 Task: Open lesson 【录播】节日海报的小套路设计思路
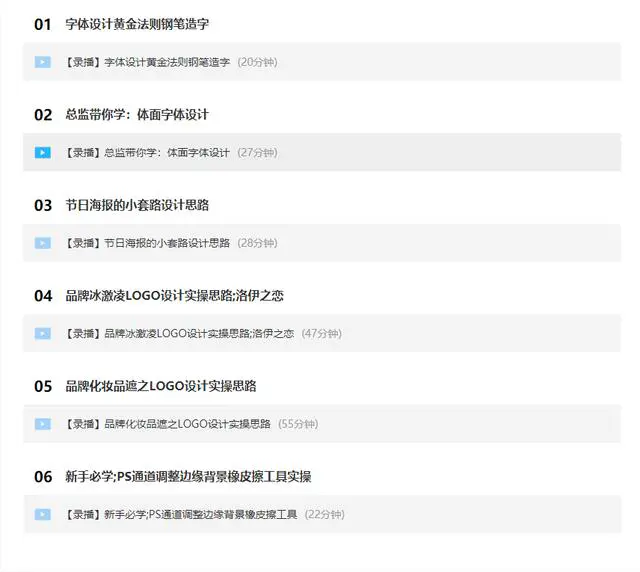coord(322,243)
